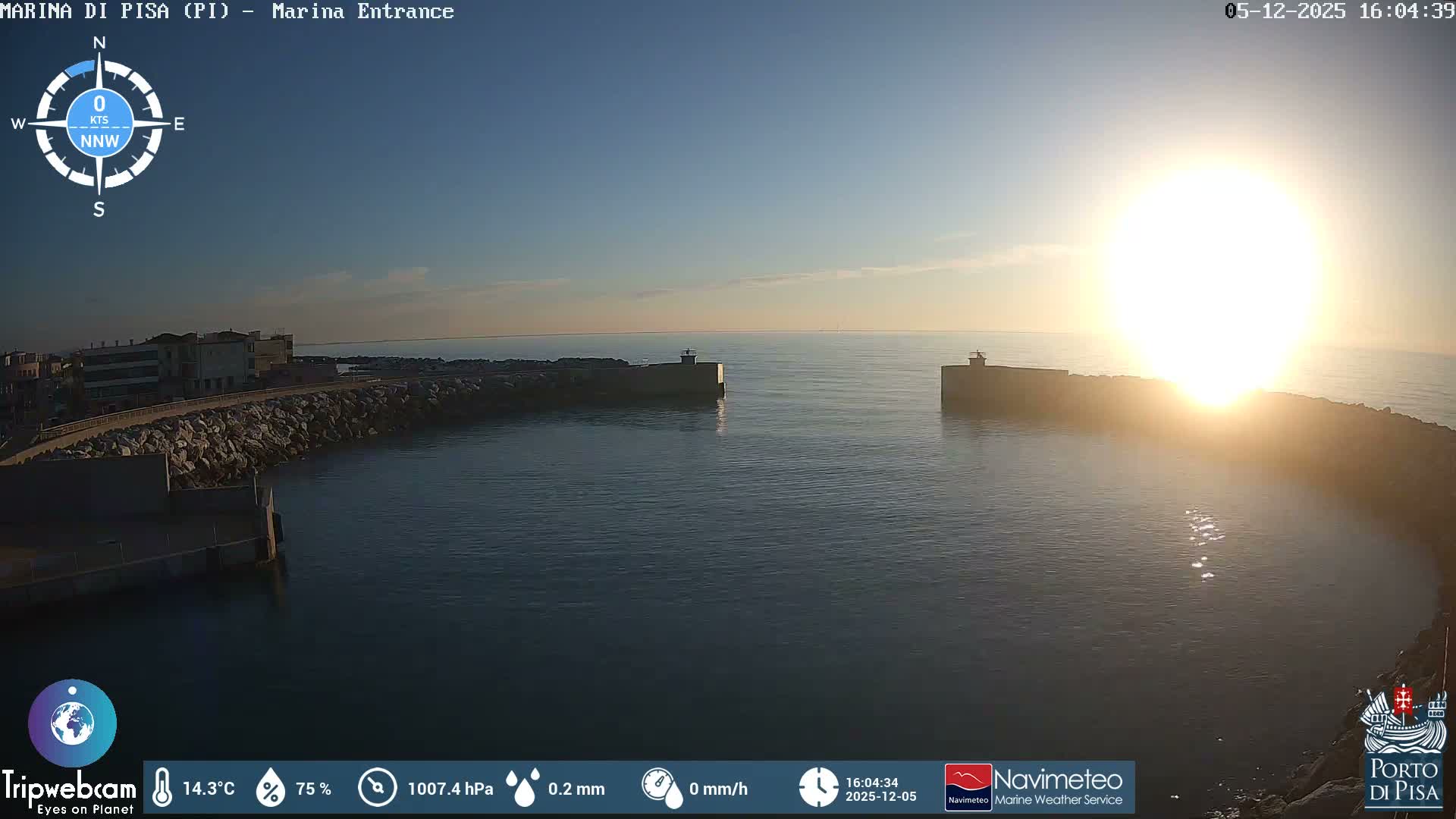Switch temperature reading from Celsius
1456x819 pixels.
[210, 789]
